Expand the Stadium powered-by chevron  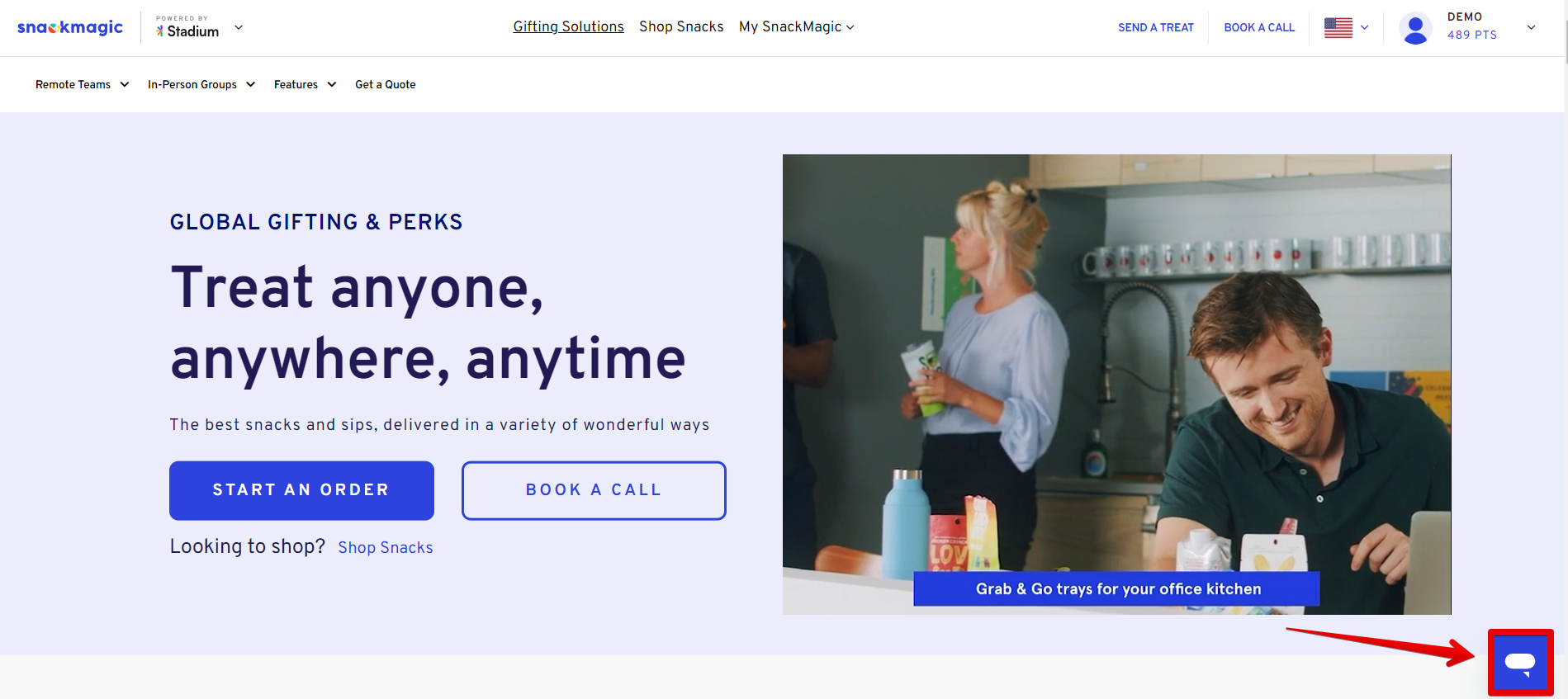coord(239,27)
